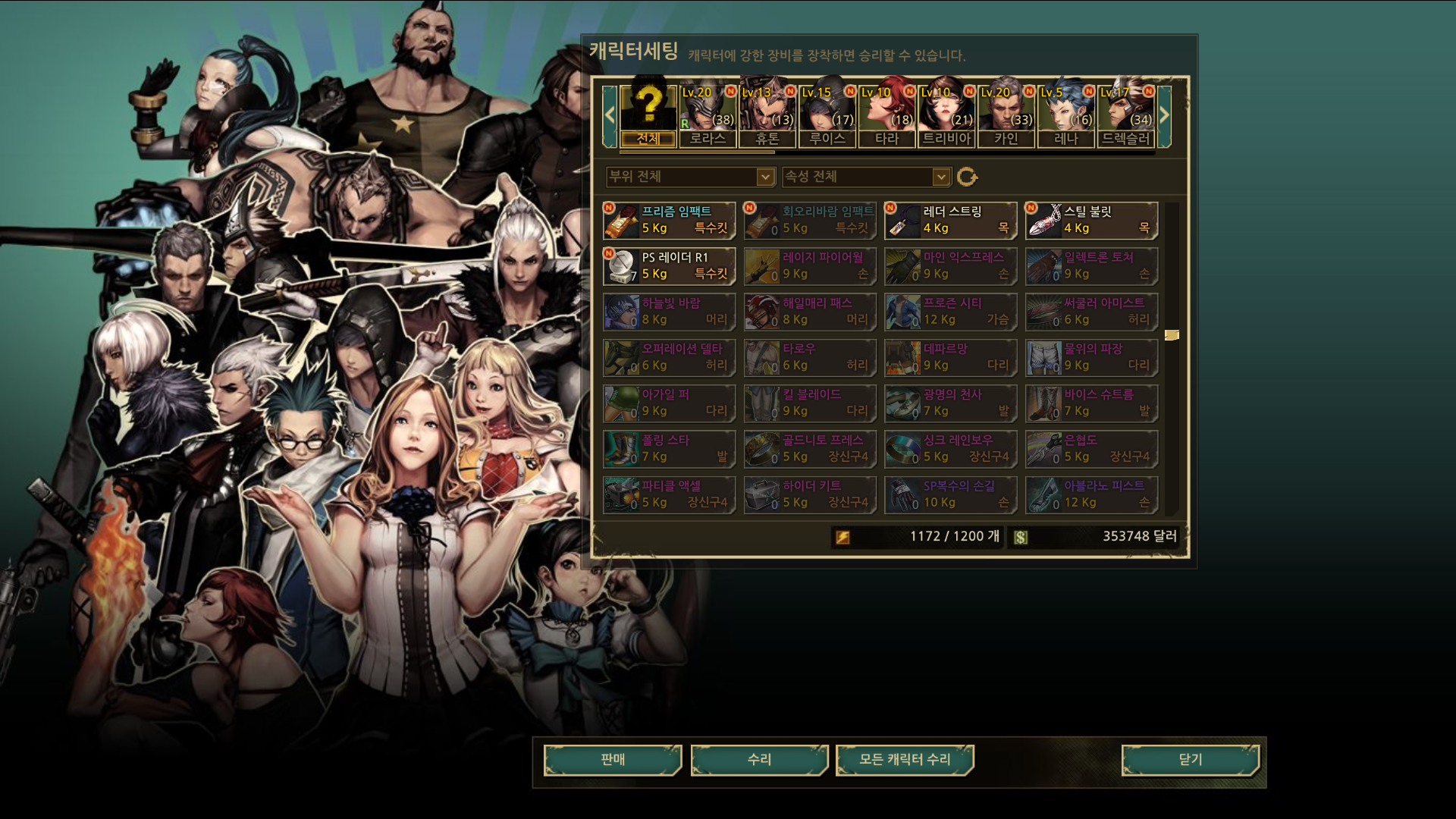Select the 전체 character tab
Viewport: 1456px width, 819px height.
click(648, 115)
